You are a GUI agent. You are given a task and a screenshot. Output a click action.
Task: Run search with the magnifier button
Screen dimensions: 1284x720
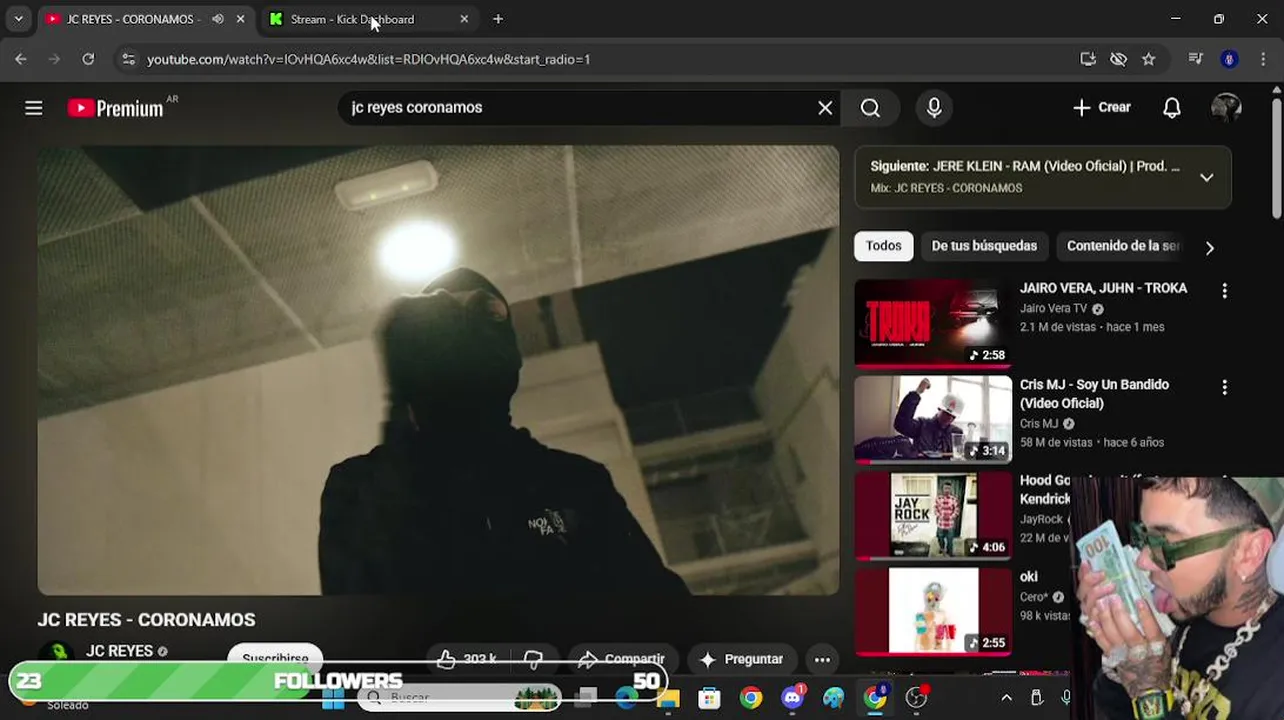point(870,108)
